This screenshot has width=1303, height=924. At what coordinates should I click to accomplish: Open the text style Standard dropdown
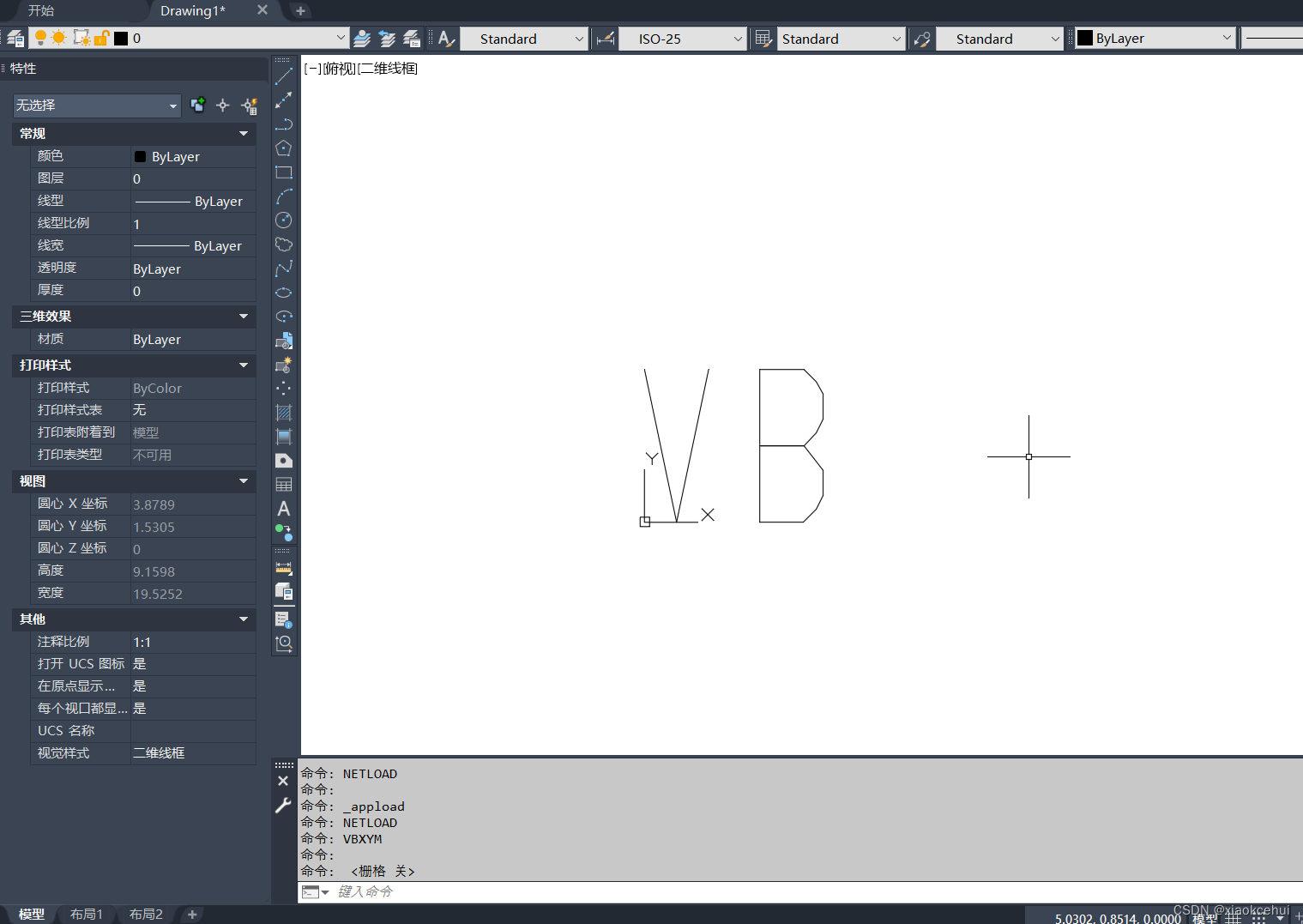(579, 39)
